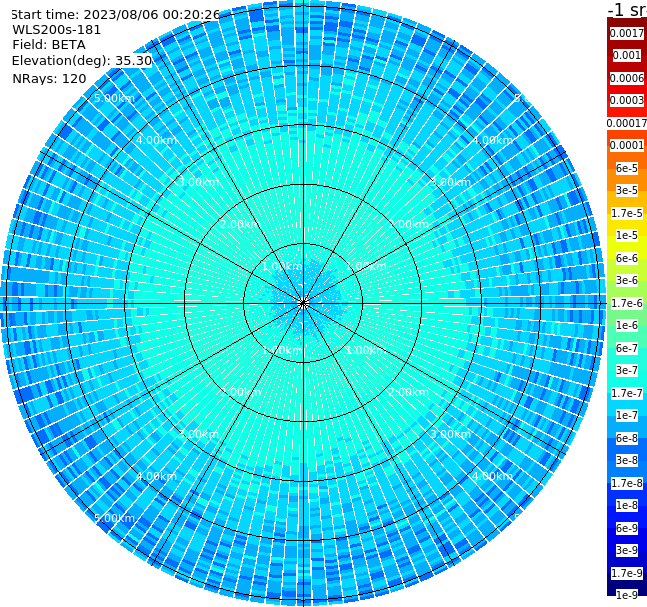Click the Field: BETA label
The height and width of the screenshot is (607, 647).
click(49, 45)
